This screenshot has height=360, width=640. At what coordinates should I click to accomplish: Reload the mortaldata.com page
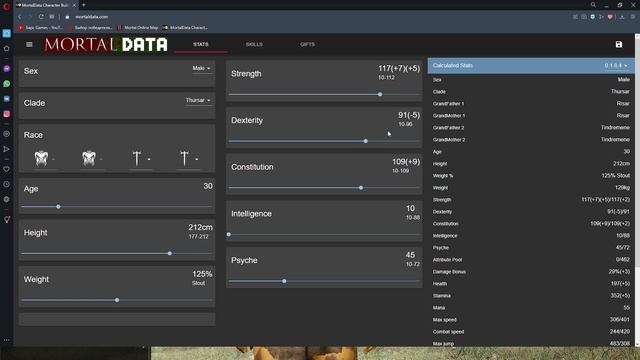(41, 17)
